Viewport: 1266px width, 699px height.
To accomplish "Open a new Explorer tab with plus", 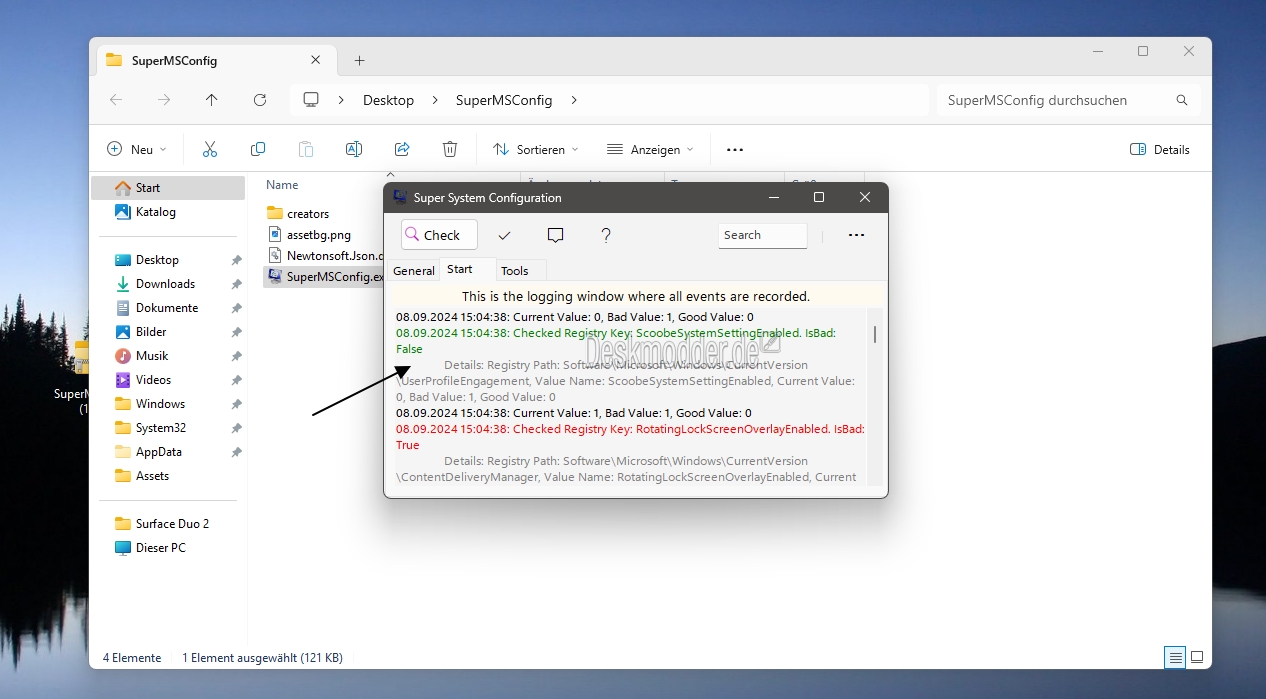I will click(x=360, y=60).
